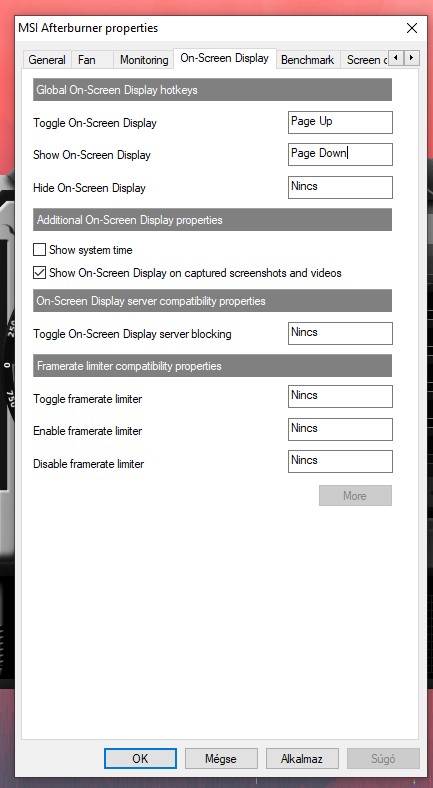Click the Global On-Screen Display hotkeys header

212,90
